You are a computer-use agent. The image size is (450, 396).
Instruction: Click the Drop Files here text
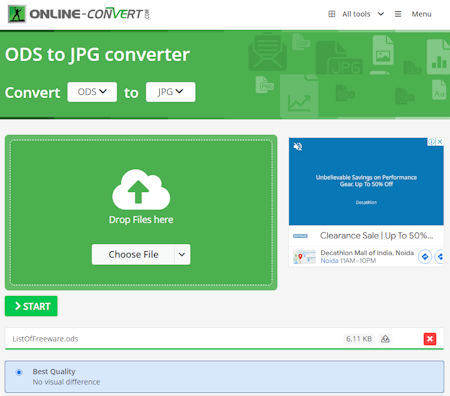pyautogui.click(x=141, y=220)
